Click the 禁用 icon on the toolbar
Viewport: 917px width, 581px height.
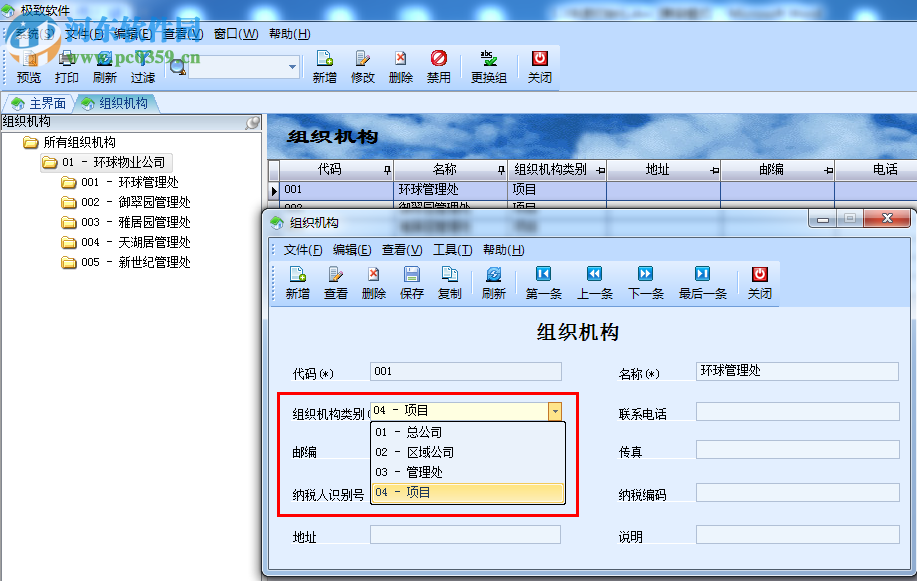439,66
